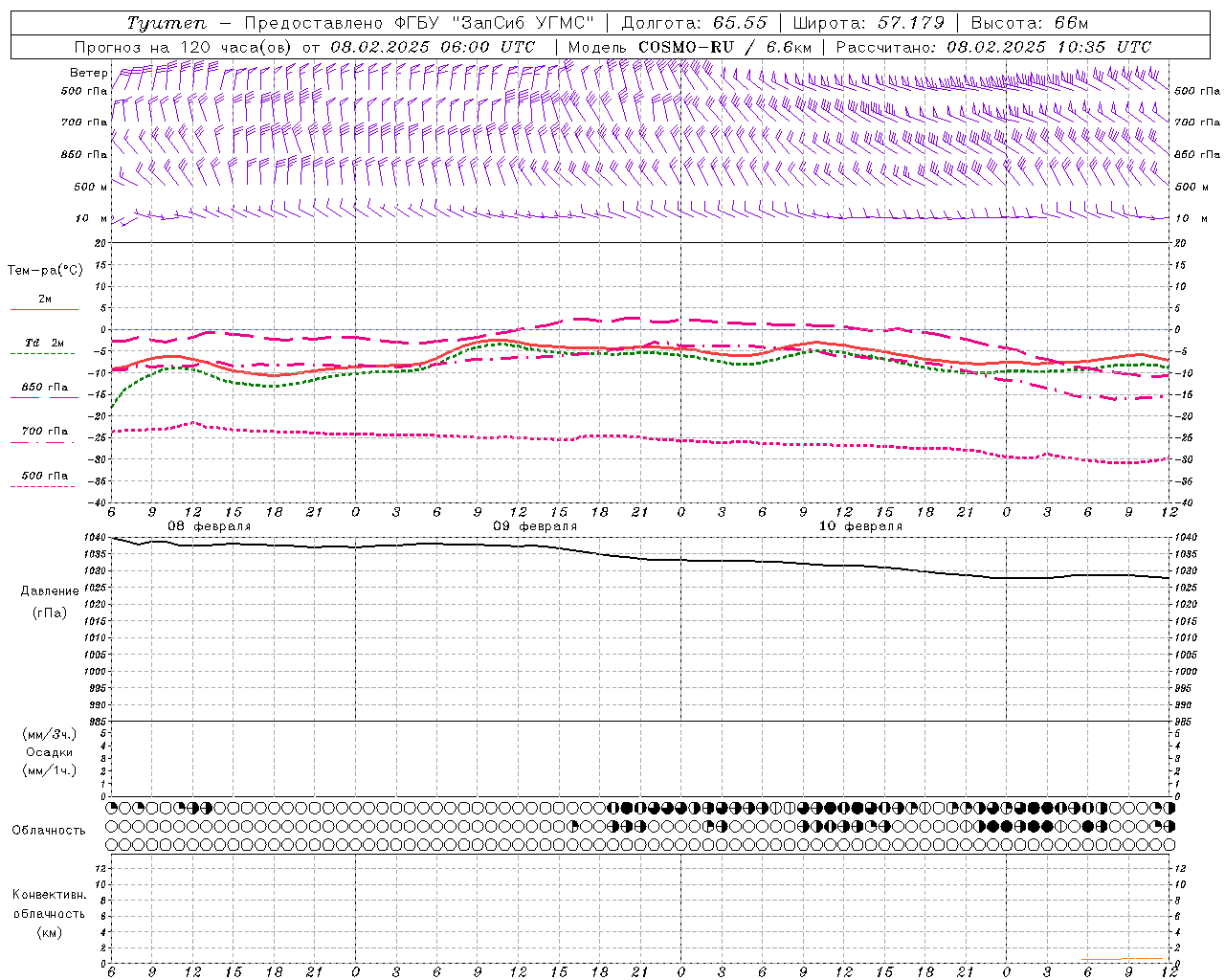Click the Рассчитано: 08.02.2025 10:35 UTC timestamp
The image size is (1225, 980).
click(993, 47)
